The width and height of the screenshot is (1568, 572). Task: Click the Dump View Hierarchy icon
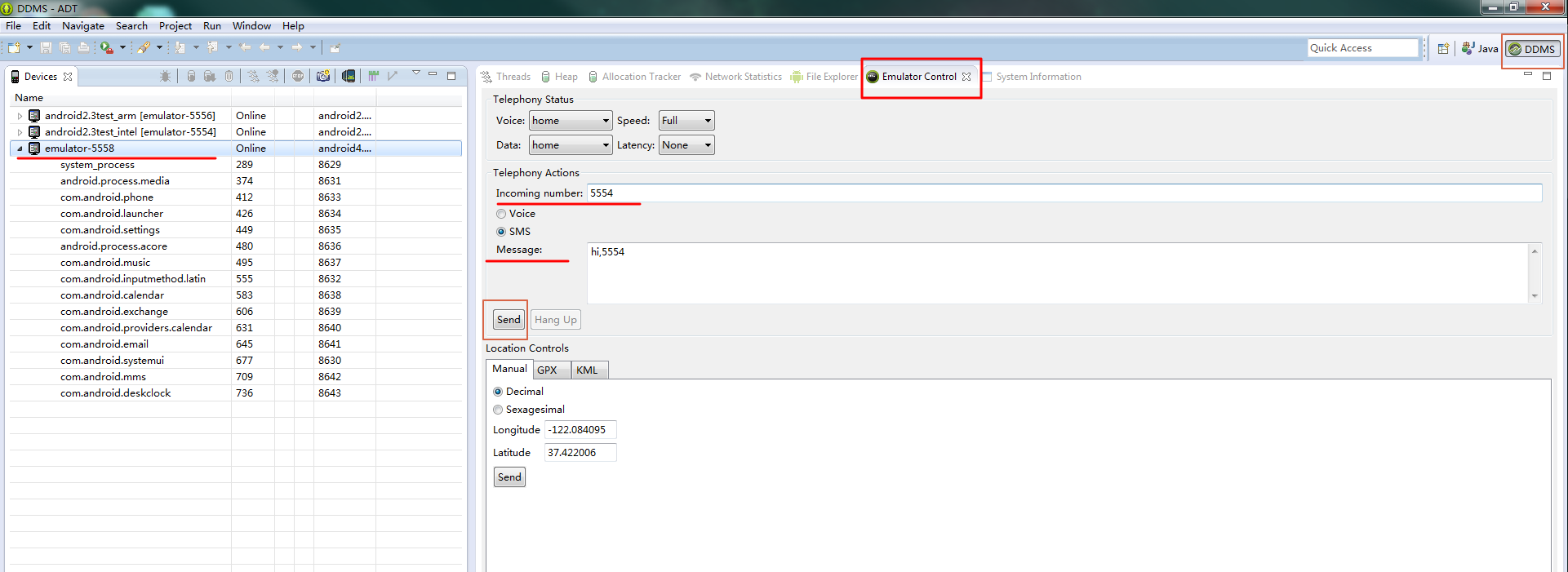pos(349,76)
